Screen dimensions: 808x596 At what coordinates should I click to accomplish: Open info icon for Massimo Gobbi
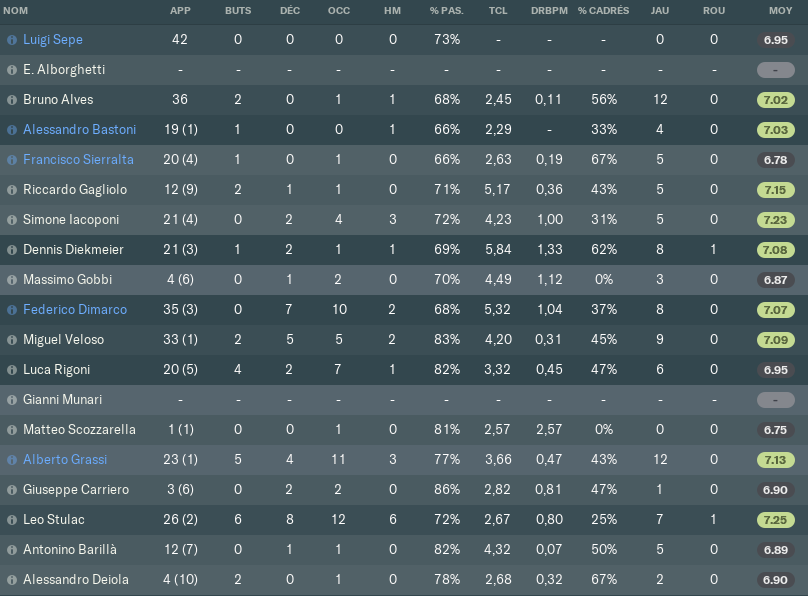pos(12,280)
